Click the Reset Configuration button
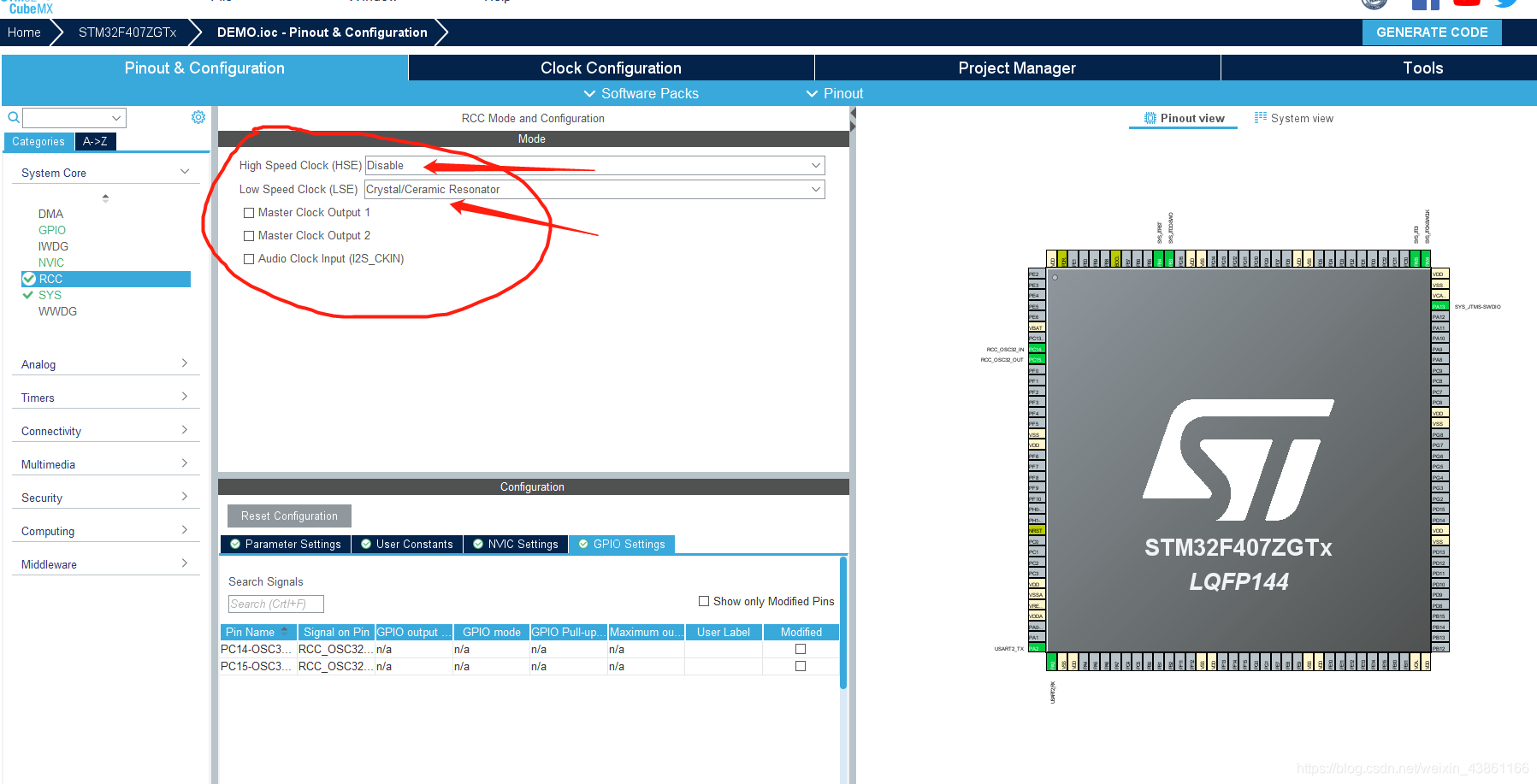This screenshot has width=1537, height=784. (289, 516)
